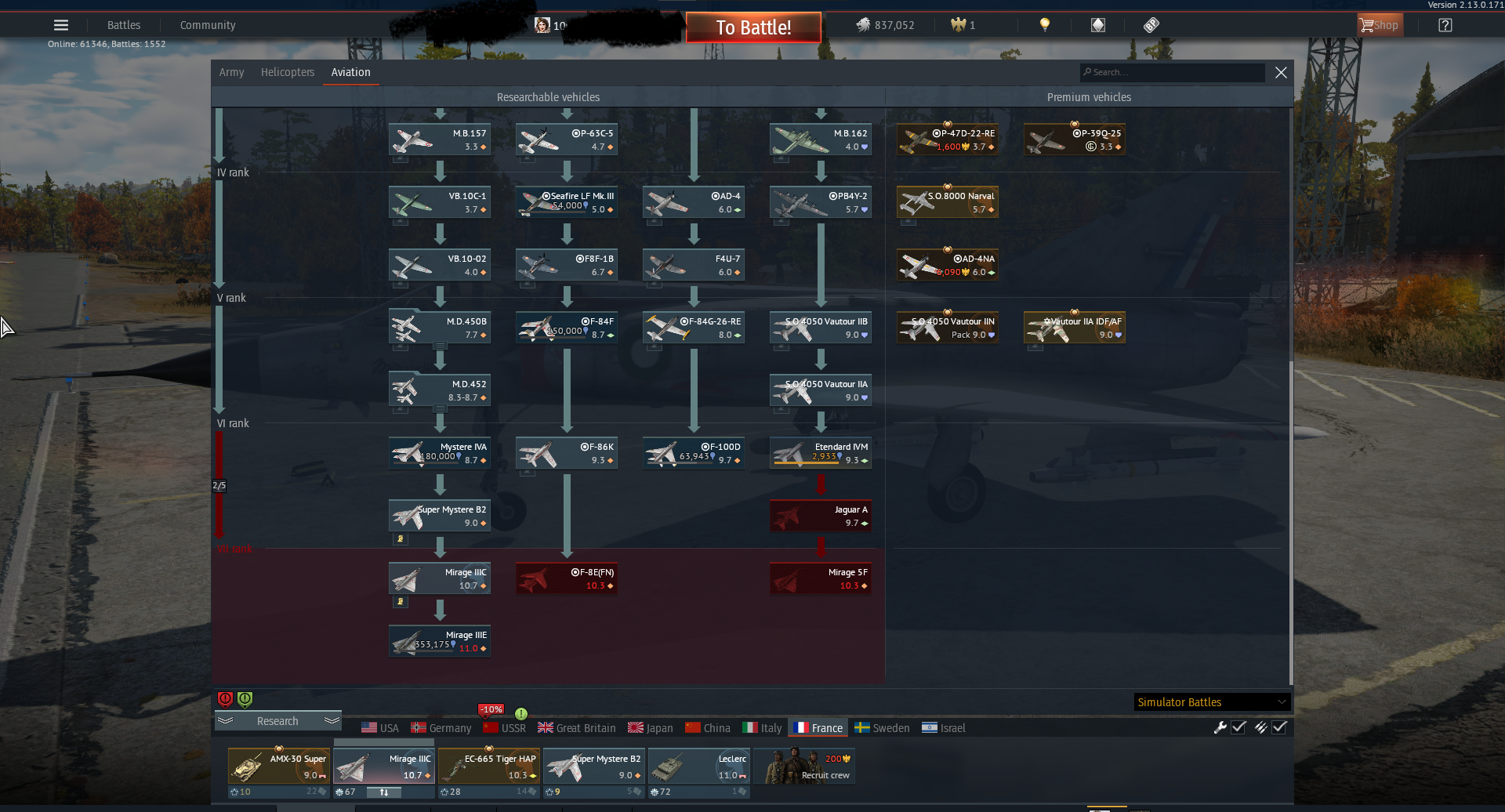Click the vehicle search field

click(x=1172, y=72)
